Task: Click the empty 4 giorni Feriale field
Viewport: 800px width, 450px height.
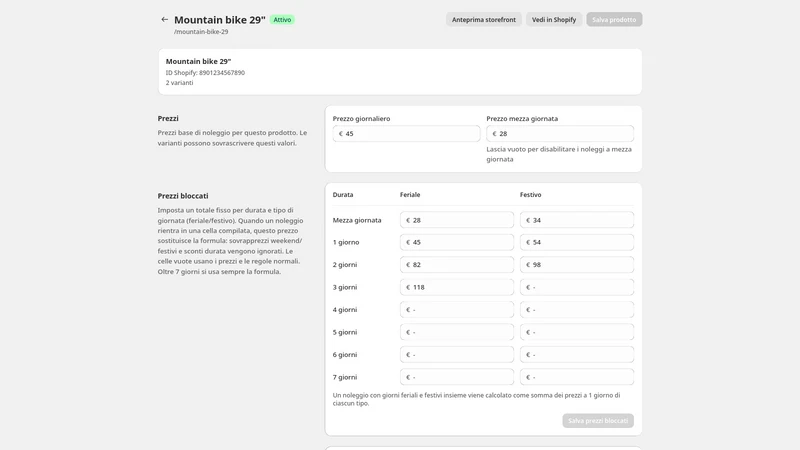Action: 457,310
